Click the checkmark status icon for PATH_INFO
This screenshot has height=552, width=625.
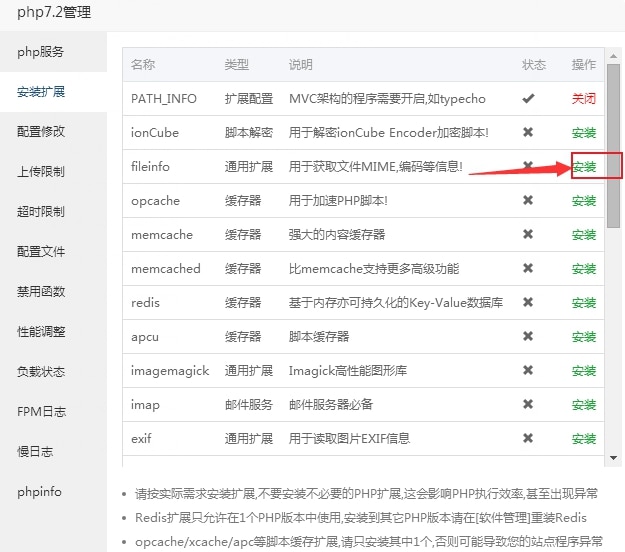coord(528,99)
